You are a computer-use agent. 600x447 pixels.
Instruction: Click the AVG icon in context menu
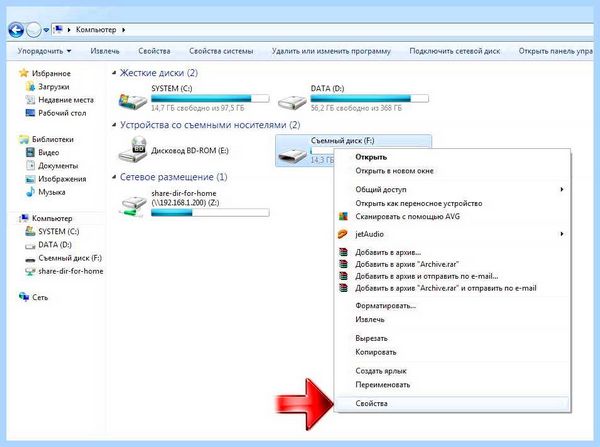pos(343,216)
